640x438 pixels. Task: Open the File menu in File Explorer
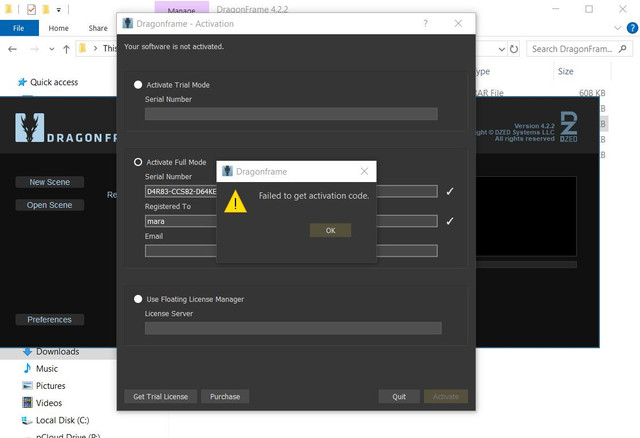19,28
